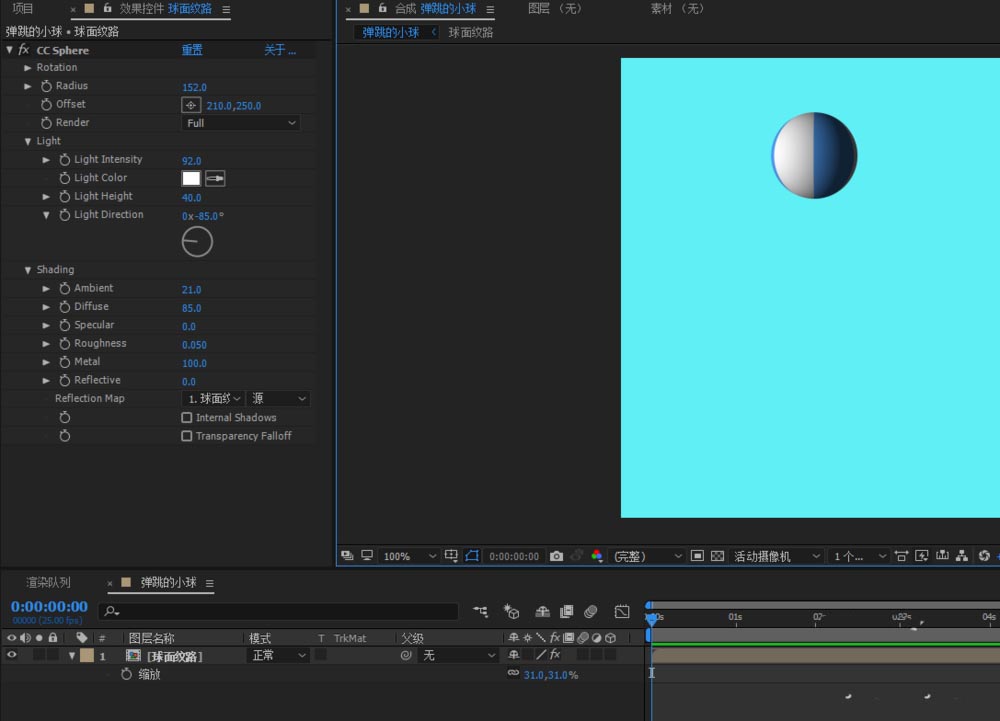
Task: Check the Transparency Falloff option
Action: pyautogui.click(x=187, y=436)
